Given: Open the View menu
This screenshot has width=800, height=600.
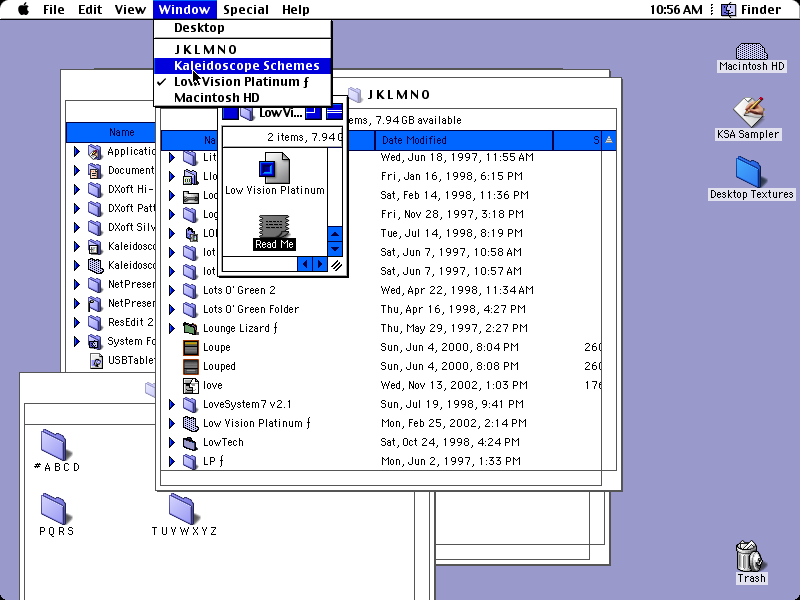Looking at the screenshot, I should point(130,9).
